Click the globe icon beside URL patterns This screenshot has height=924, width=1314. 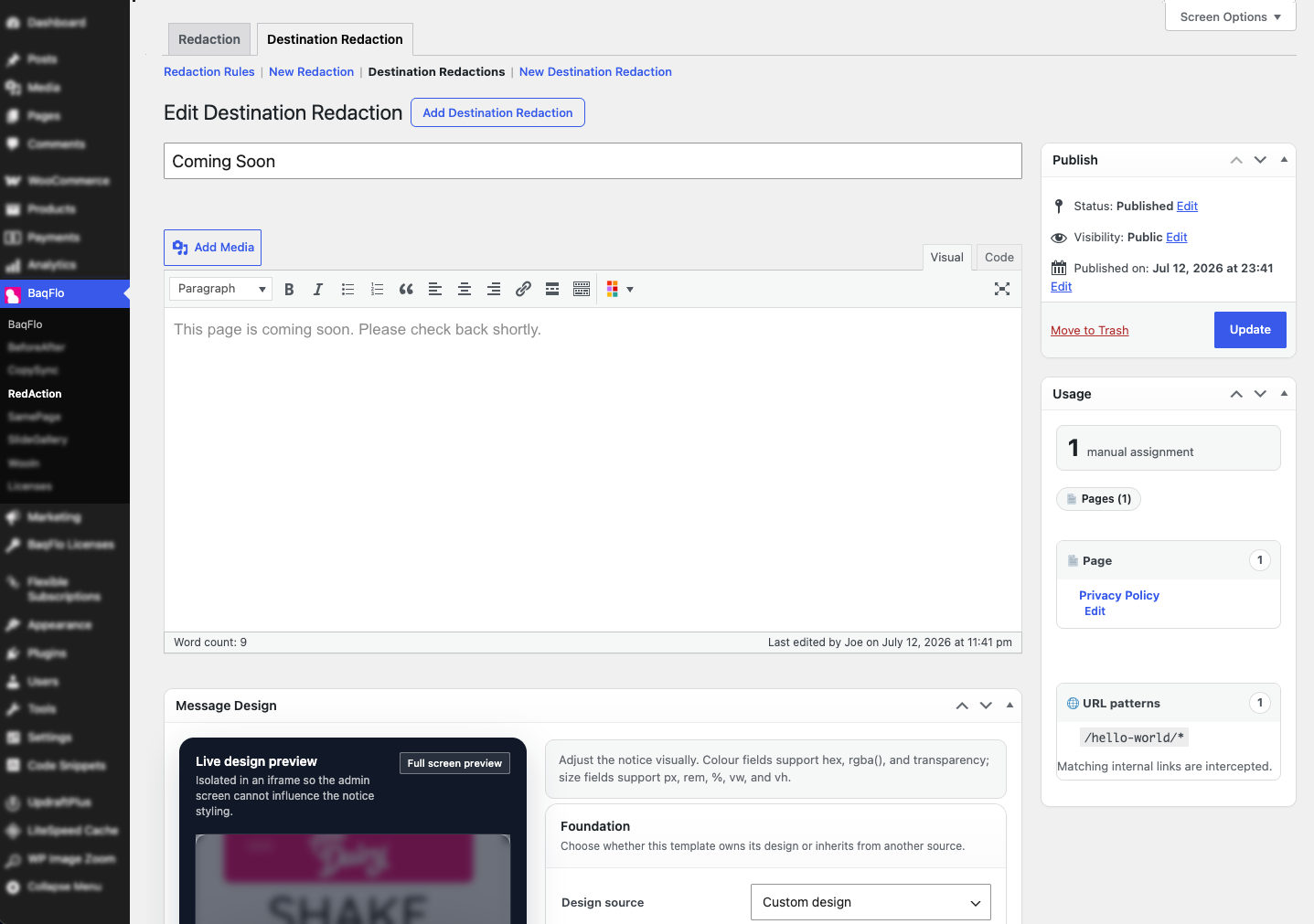coord(1074,704)
